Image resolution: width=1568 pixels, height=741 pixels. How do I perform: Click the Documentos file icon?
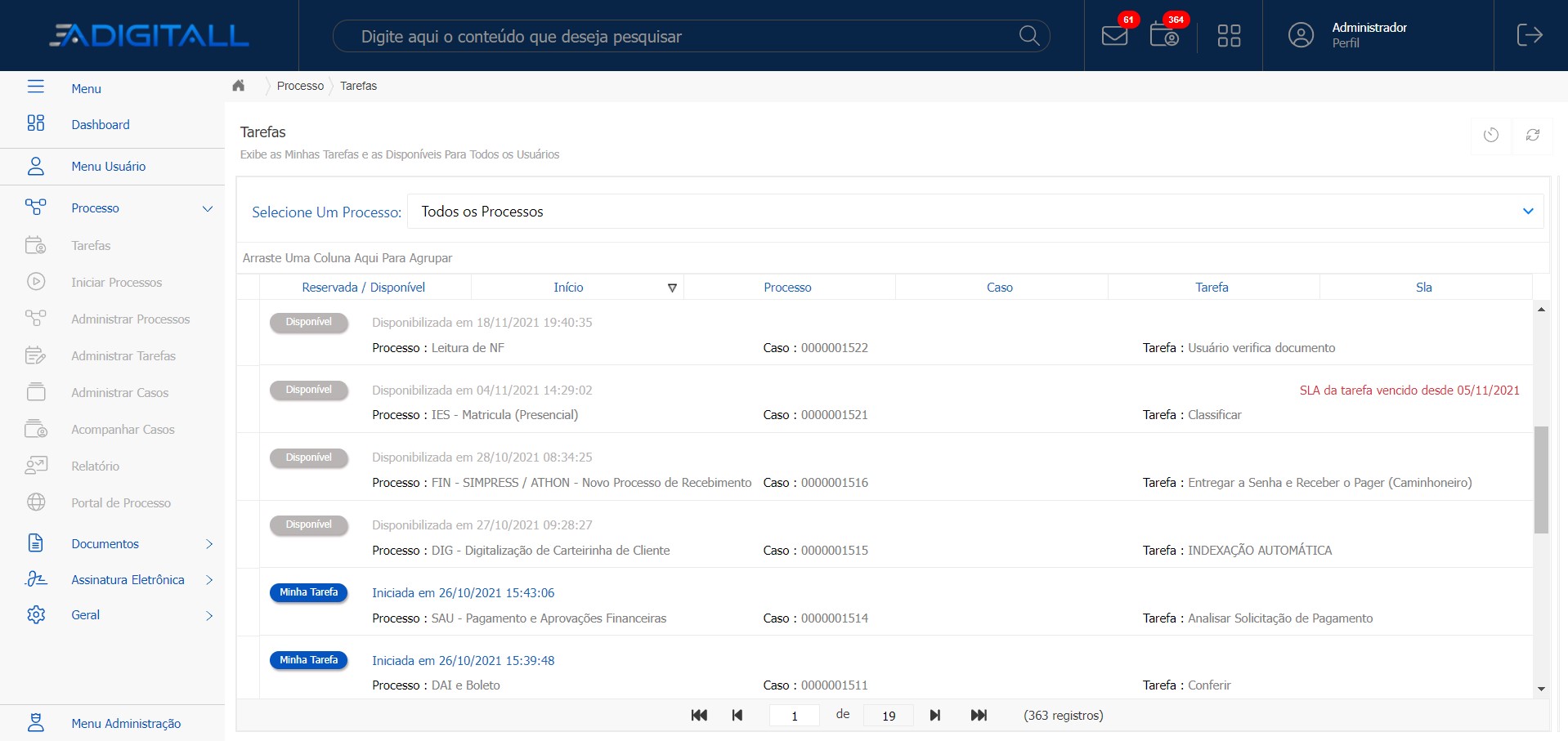(x=36, y=543)
